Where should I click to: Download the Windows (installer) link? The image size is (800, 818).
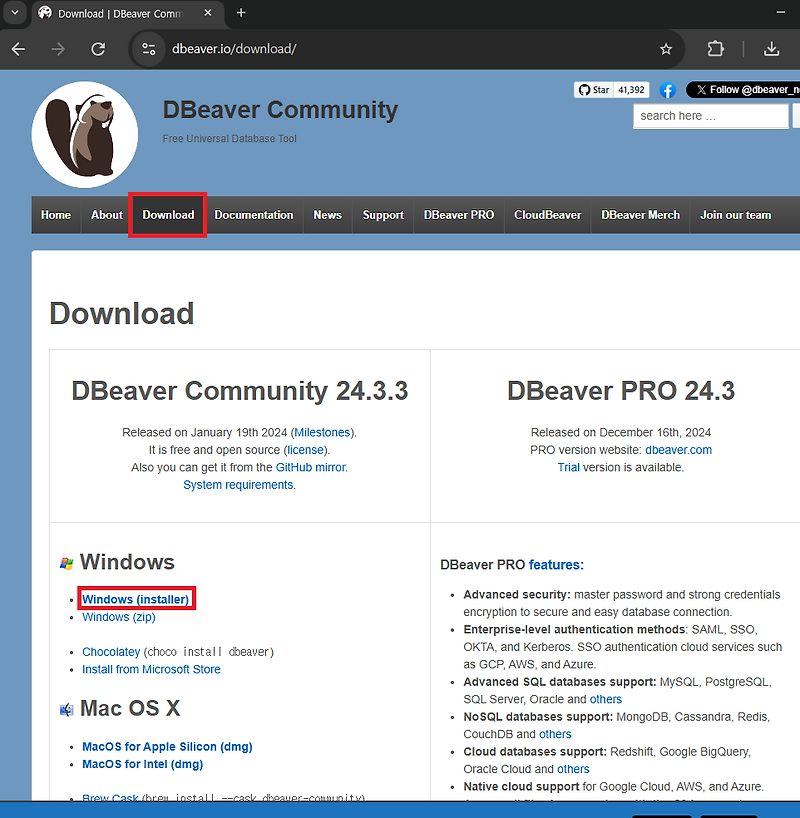[136, 599]
